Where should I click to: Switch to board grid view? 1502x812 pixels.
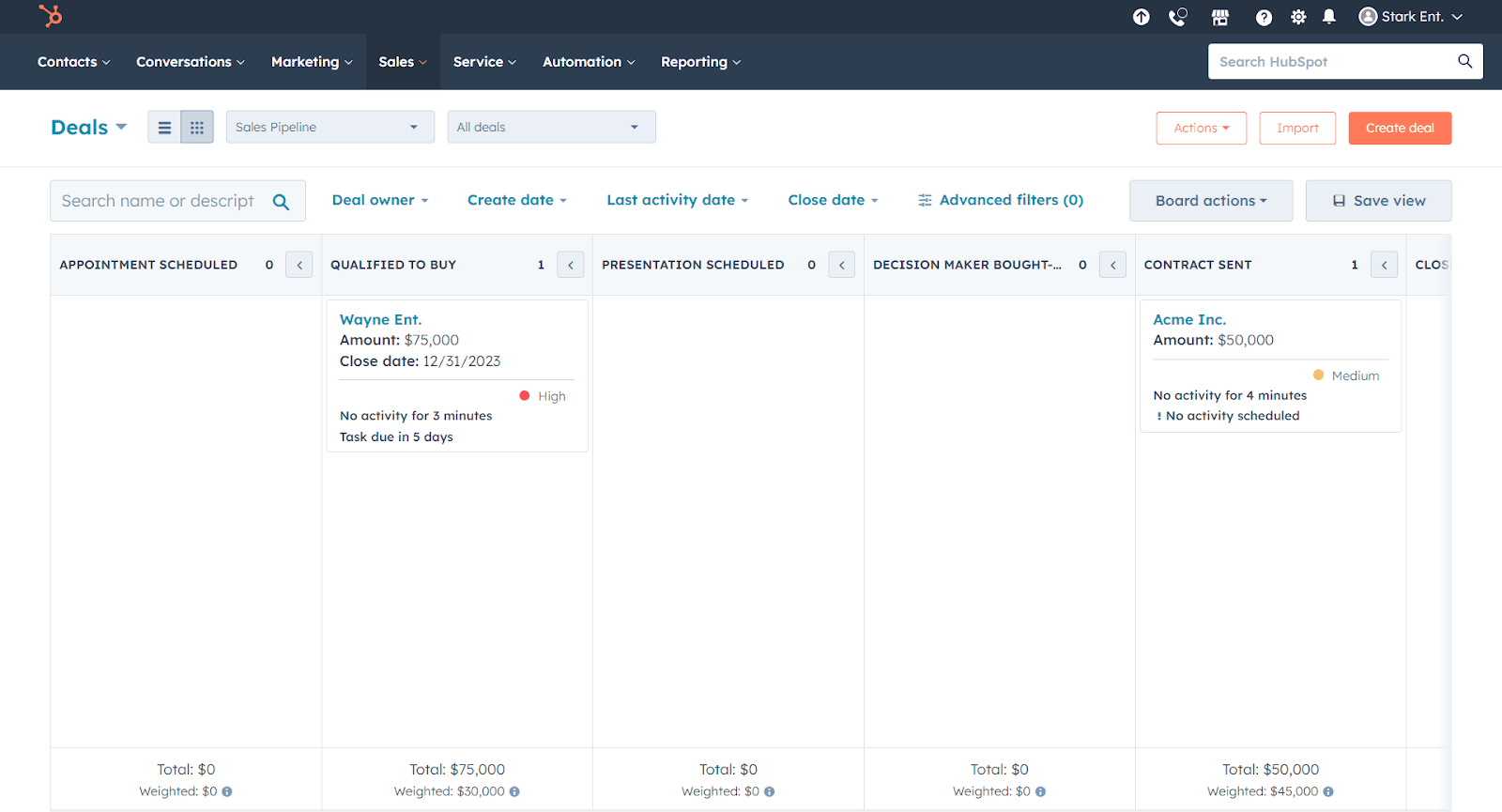pos(197,128)
